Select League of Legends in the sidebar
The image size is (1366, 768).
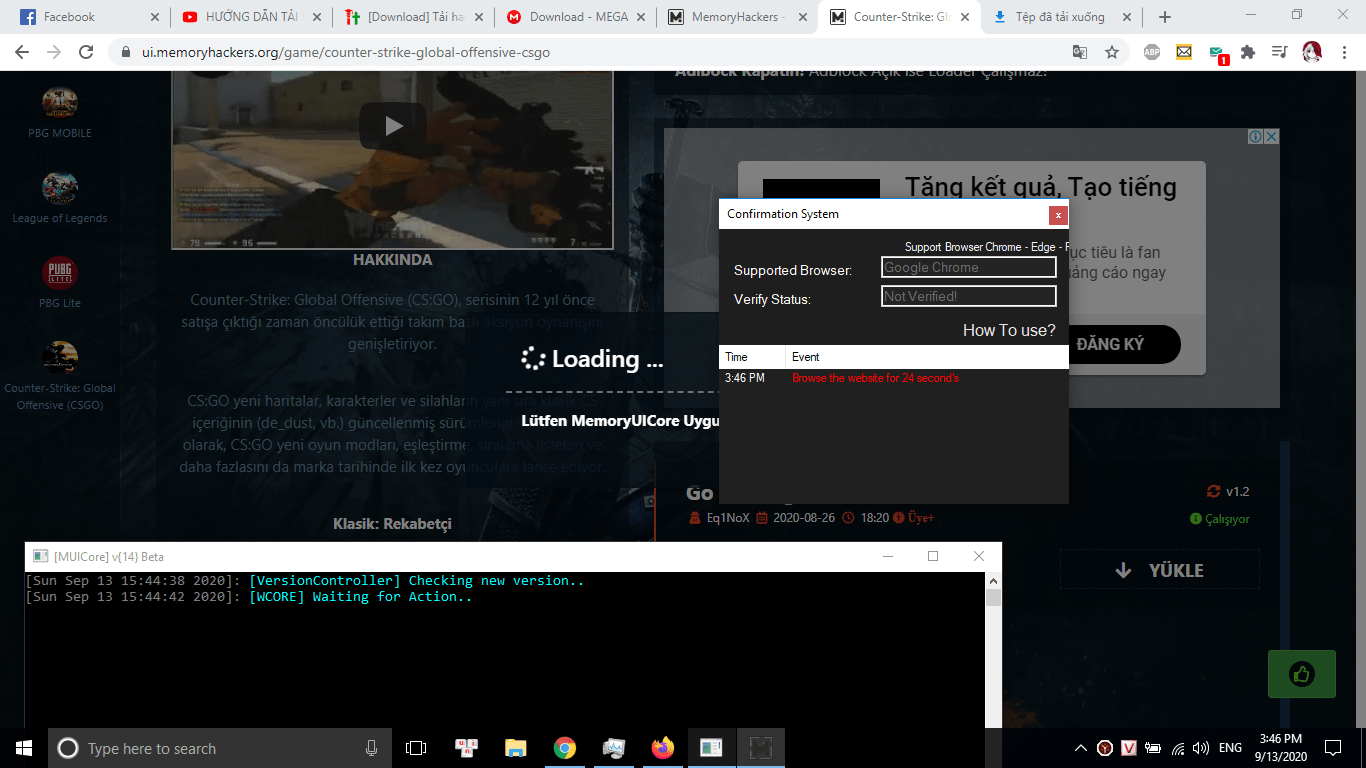tap(60, 197)
